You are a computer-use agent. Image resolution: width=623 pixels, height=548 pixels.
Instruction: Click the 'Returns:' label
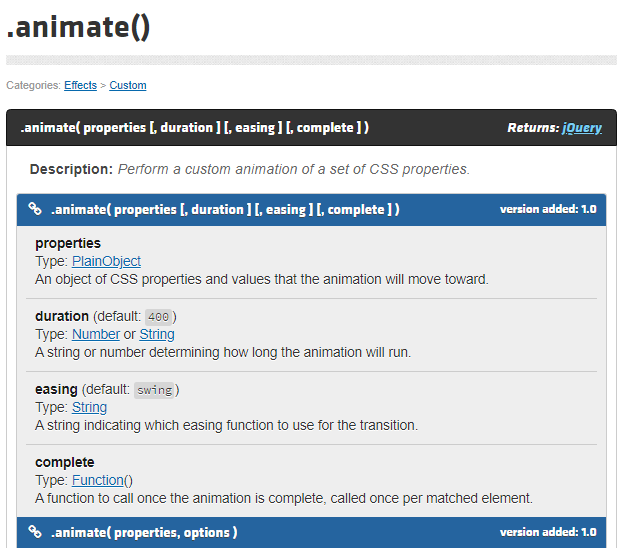click(533, 128)
